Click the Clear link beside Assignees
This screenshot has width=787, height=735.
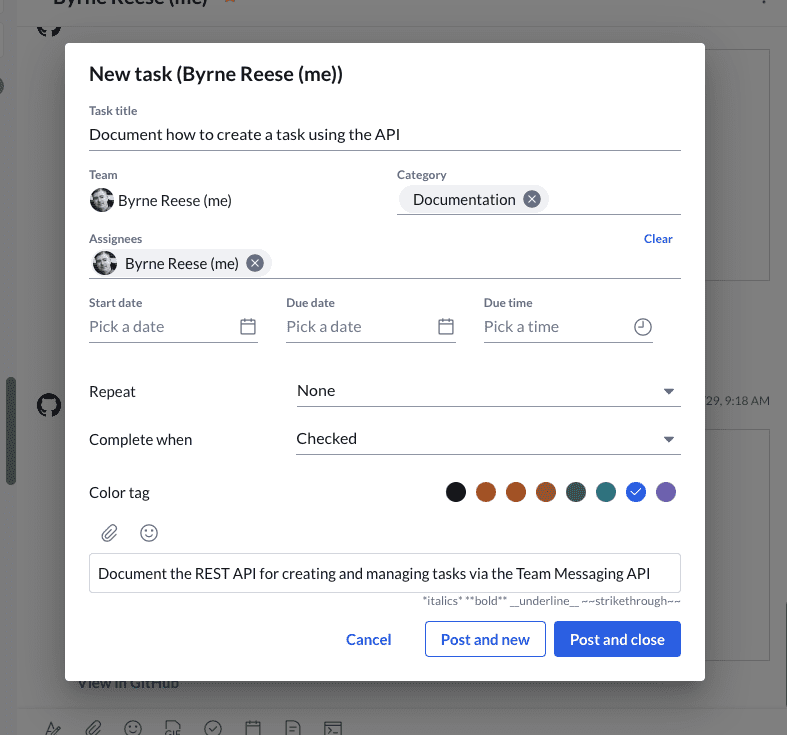[658, 239]
